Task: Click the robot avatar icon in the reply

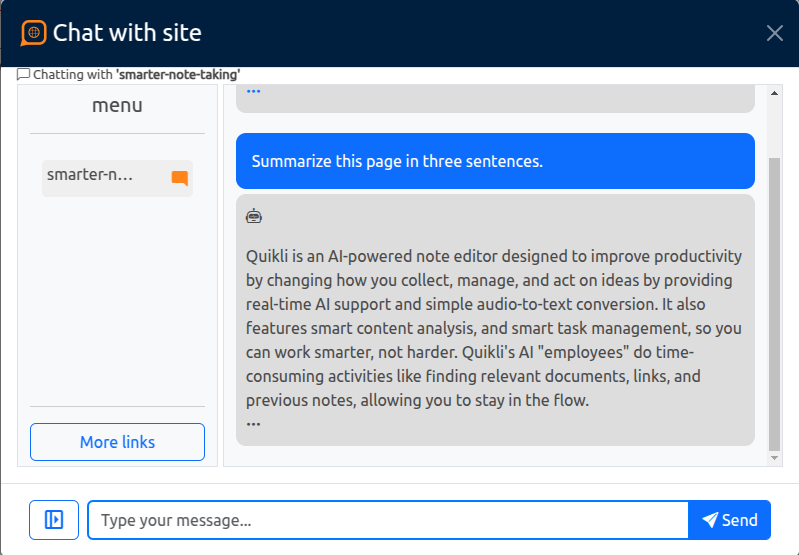Action: point(254,216)
